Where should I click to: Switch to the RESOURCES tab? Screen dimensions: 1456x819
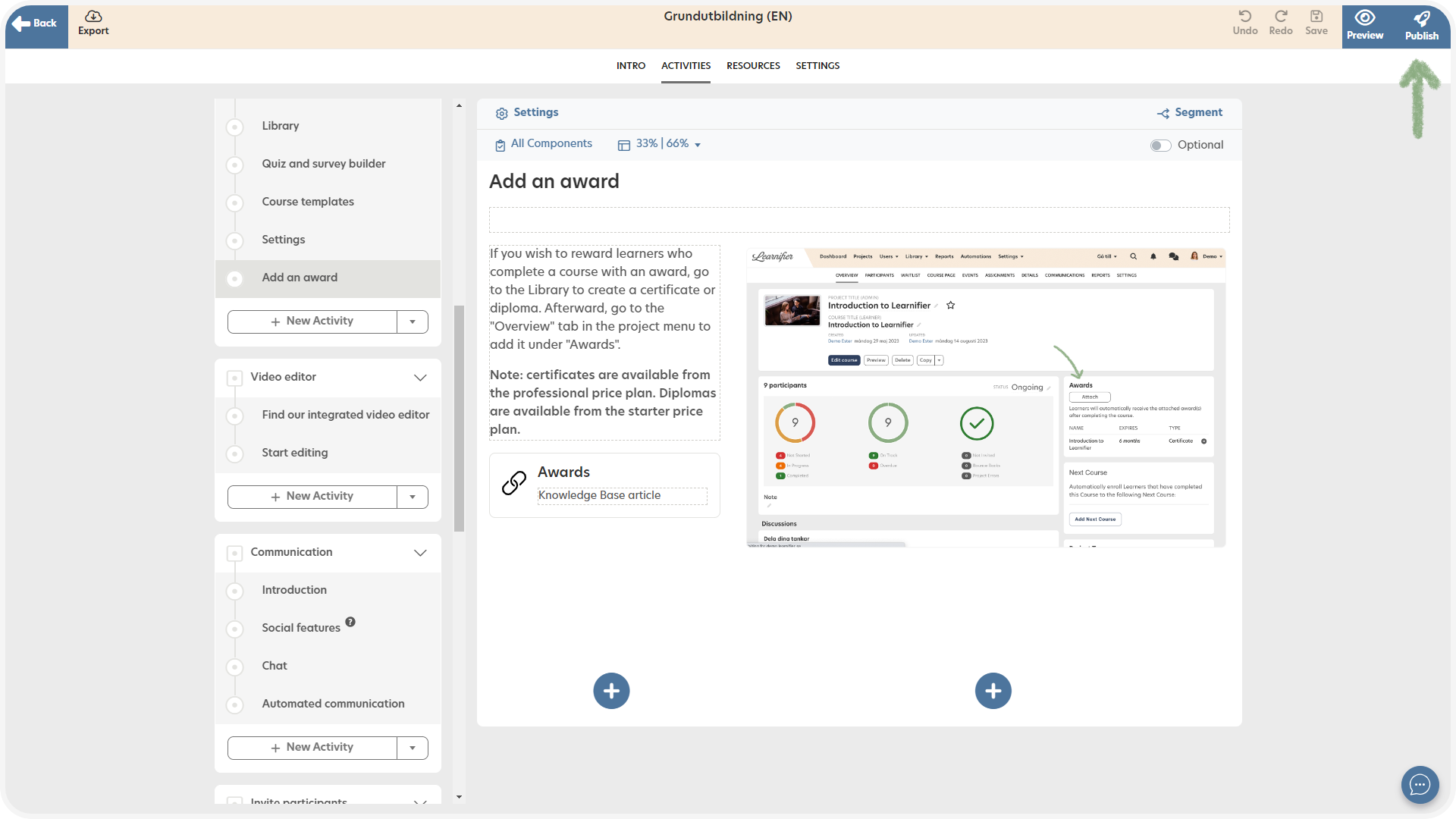[x=753, y=66]
